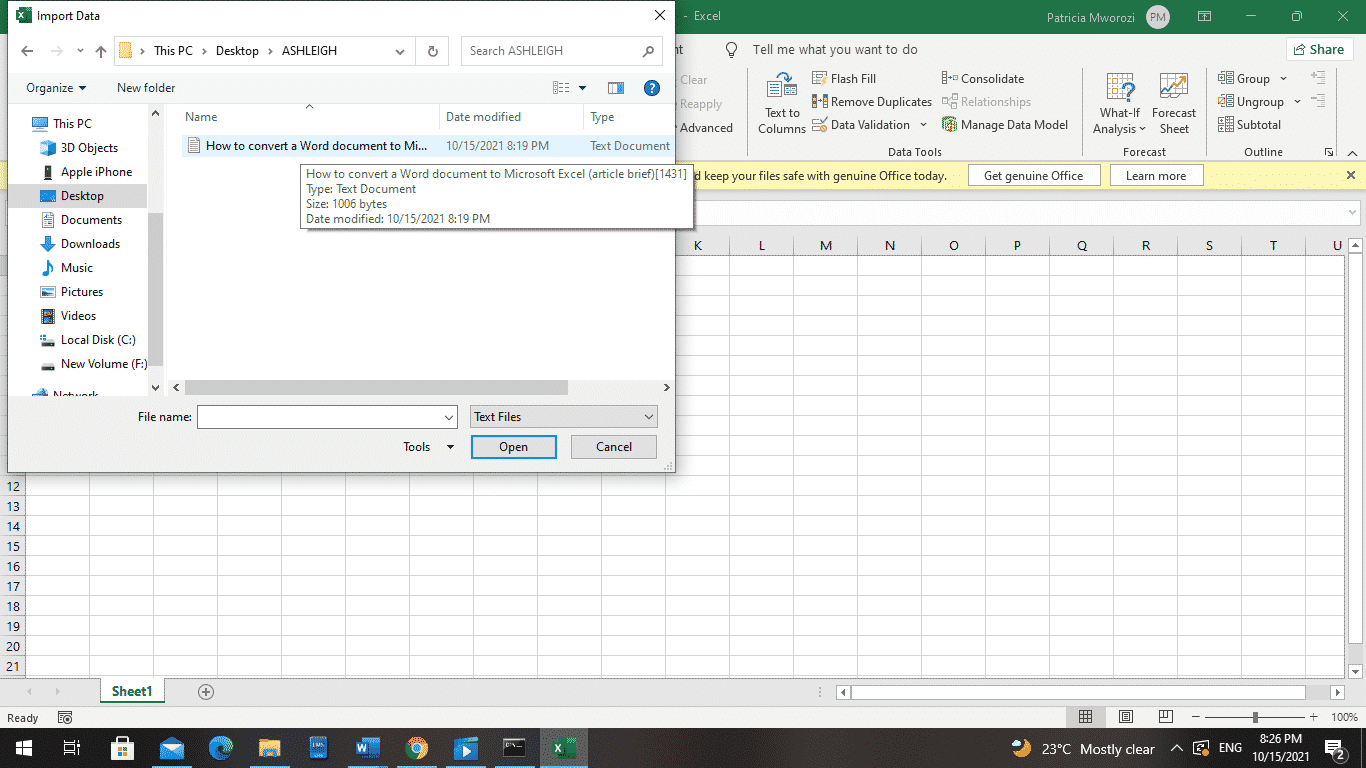
Task: Switch to Page Break Preview view
Action: pyautogui.click(x=1165, y=717)
